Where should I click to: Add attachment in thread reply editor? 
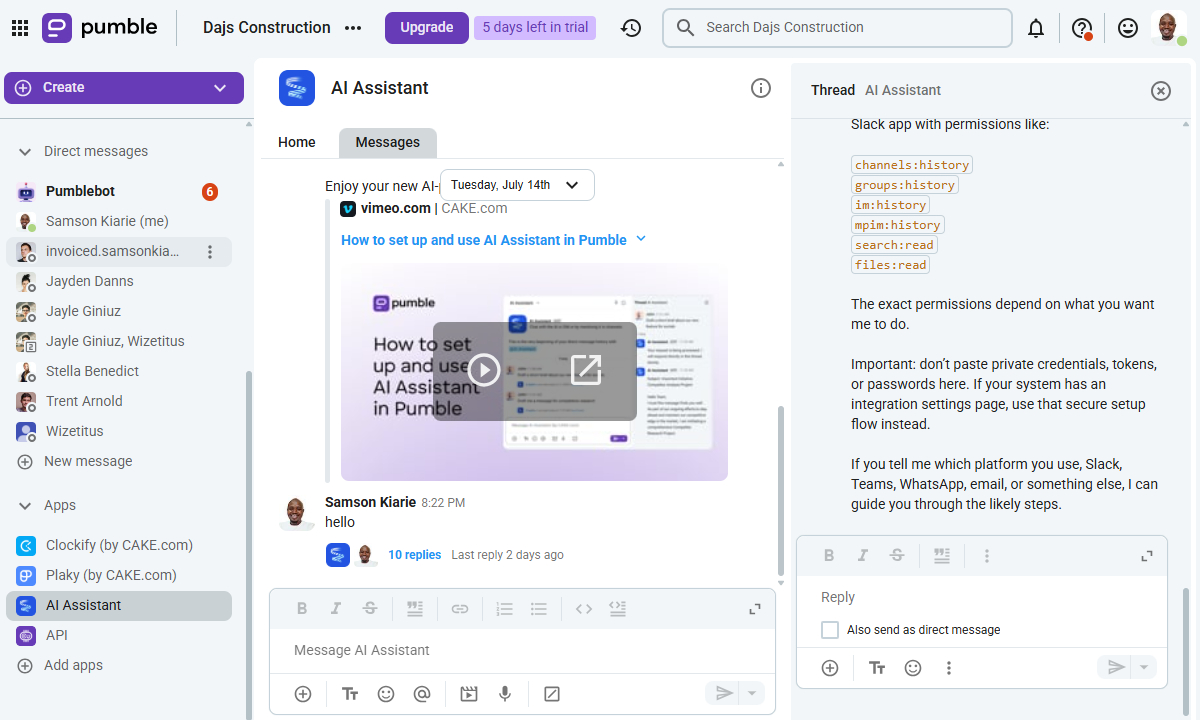coord(830,668)
